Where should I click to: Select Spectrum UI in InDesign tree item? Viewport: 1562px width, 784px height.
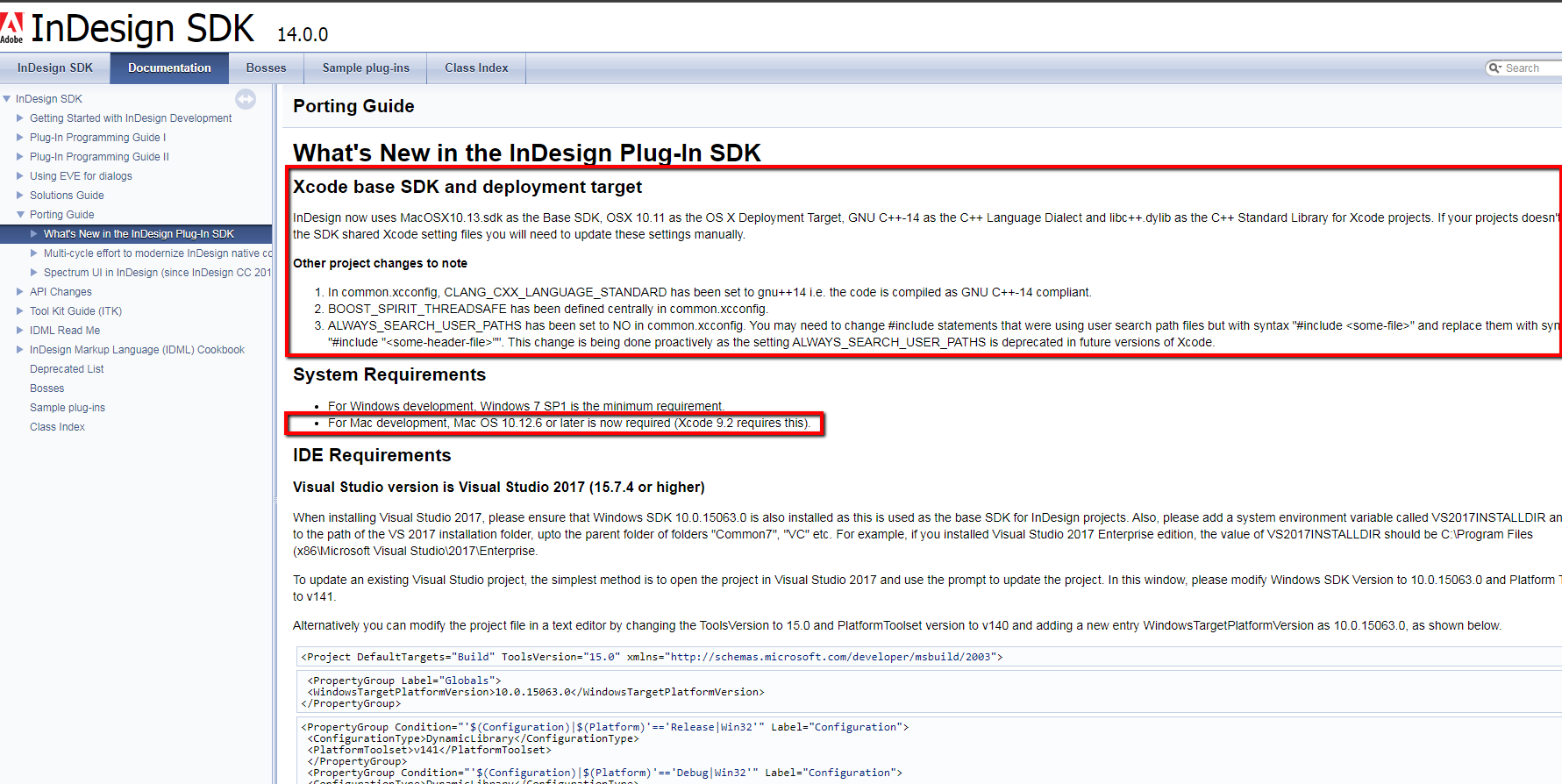(158, 273)
